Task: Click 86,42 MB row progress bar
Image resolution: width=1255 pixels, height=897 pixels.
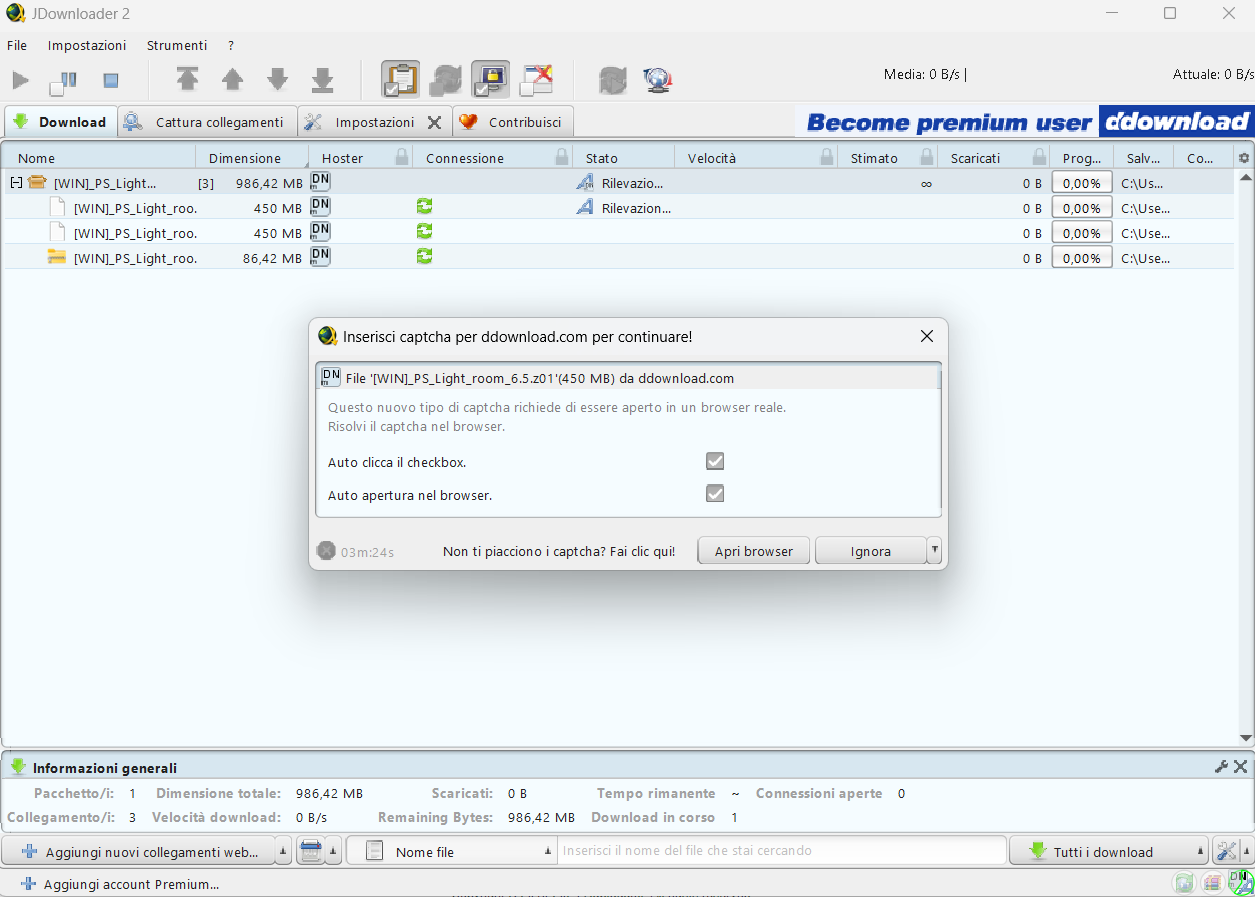Action: tap(1082, 258)
